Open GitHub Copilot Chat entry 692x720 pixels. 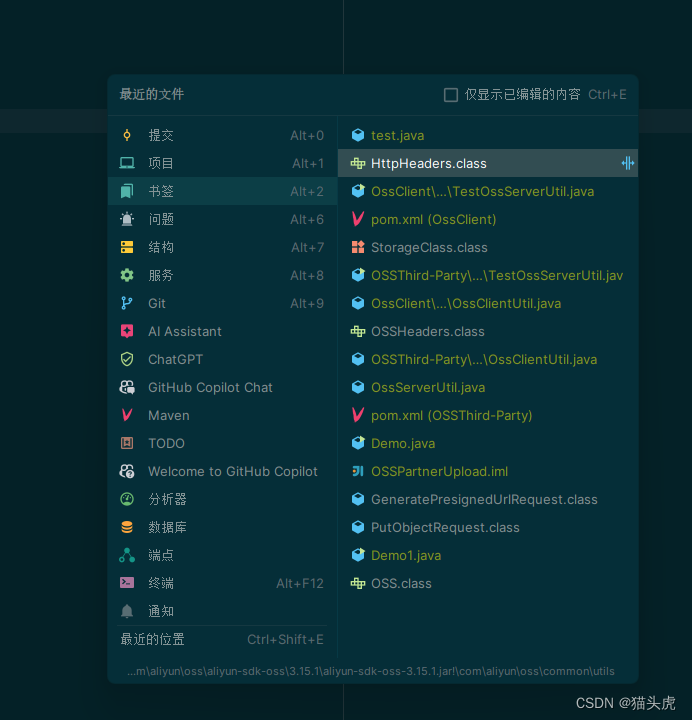tap(222, 388)
